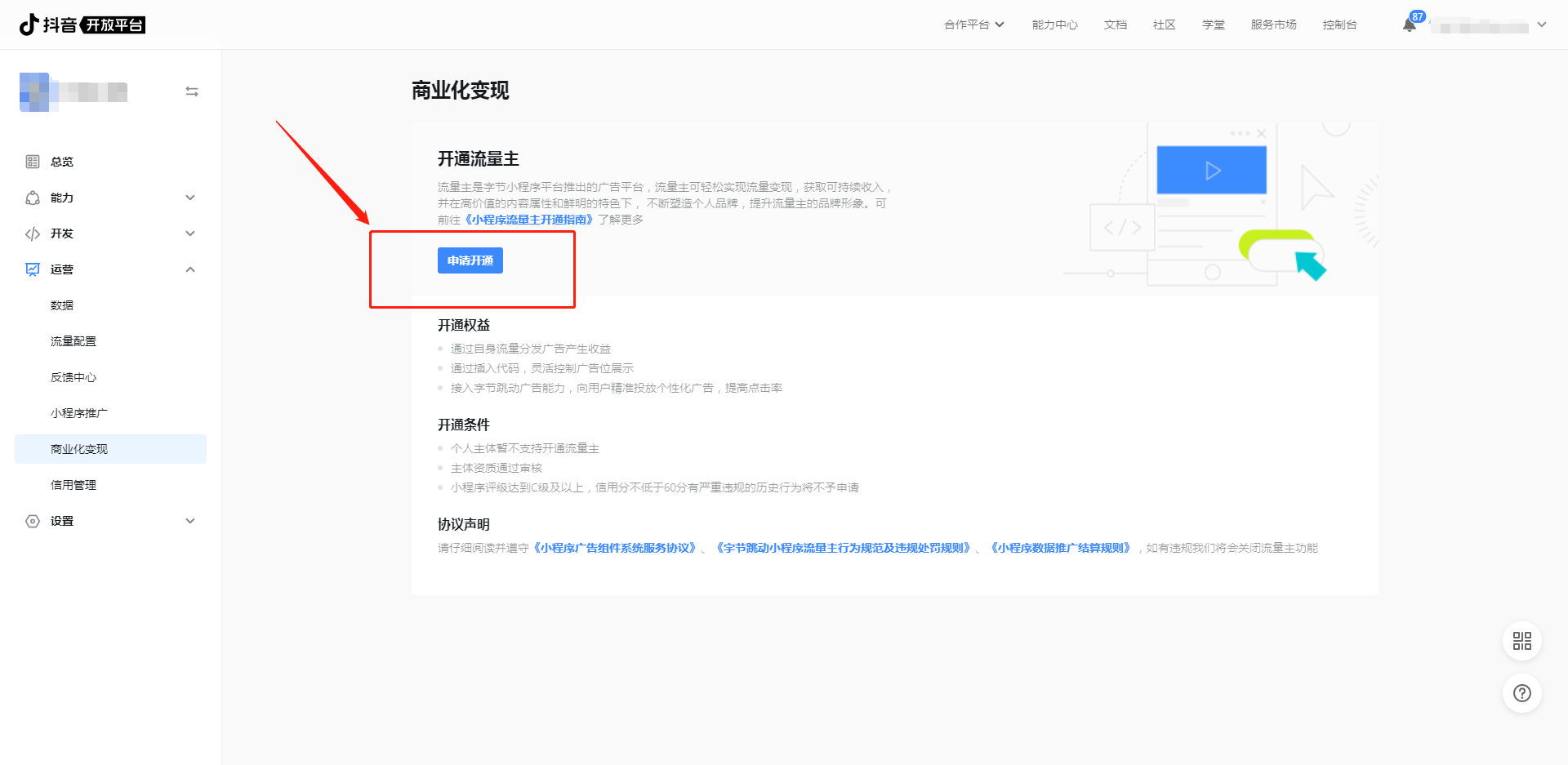The width and height of the screenshot is (1568, 765).
Task: Click the switch app icon beside app name
Action: [192, 91]
